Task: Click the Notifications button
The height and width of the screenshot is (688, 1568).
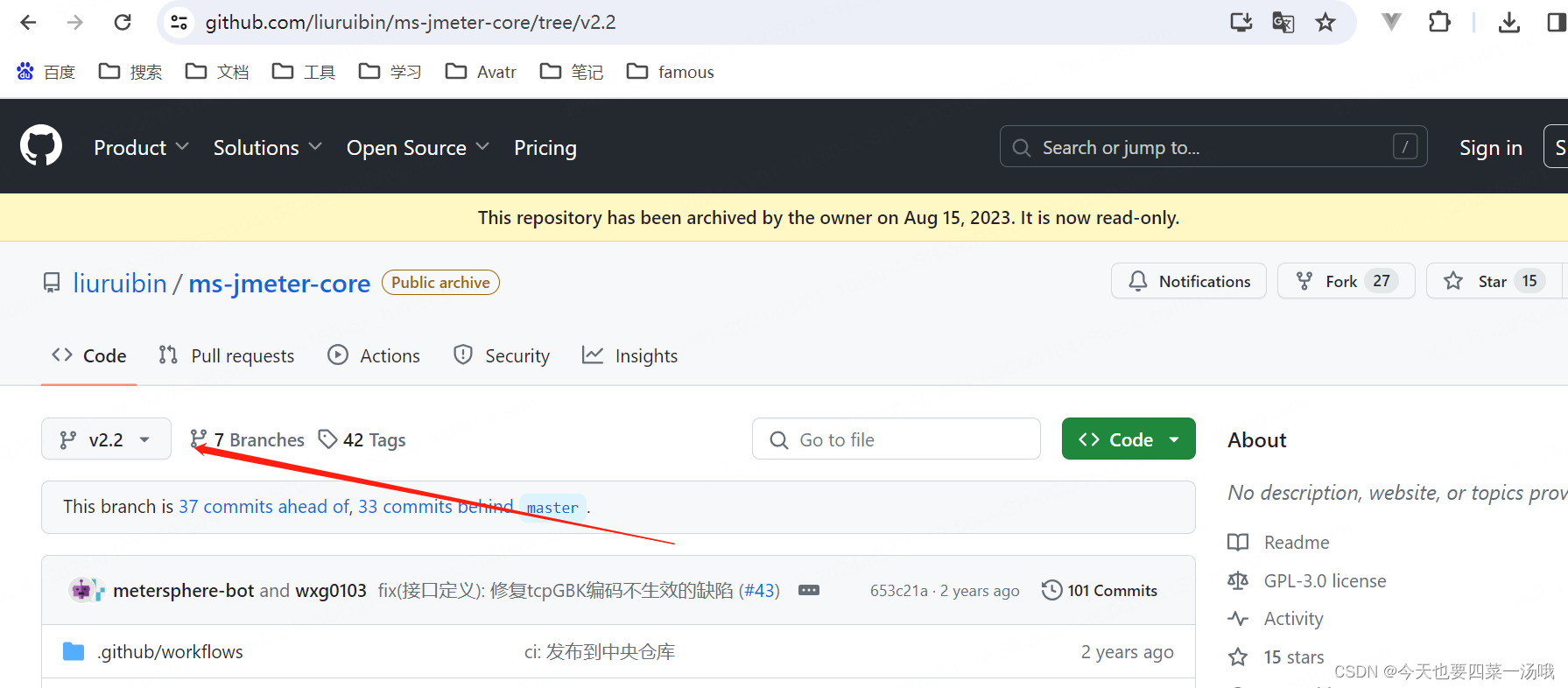Action: pyautogui.click(x=1188, y=281)
